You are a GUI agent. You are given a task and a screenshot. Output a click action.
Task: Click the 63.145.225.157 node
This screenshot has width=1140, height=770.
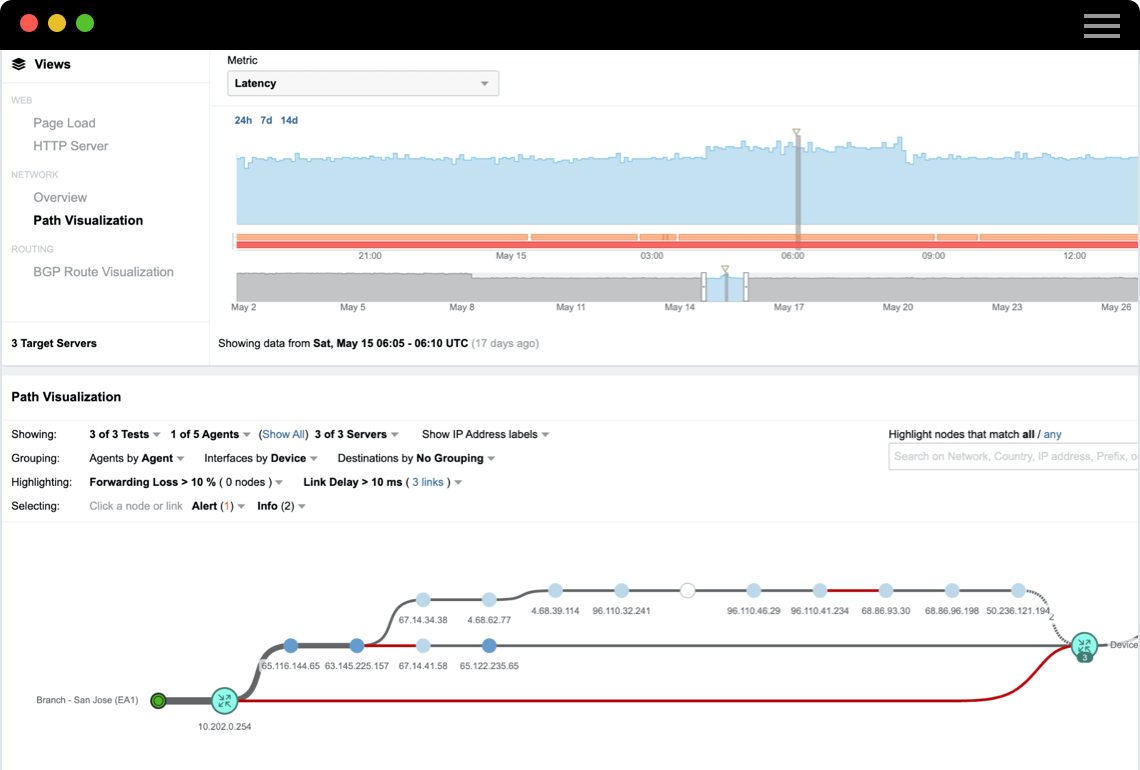click(x=357, y=646)
